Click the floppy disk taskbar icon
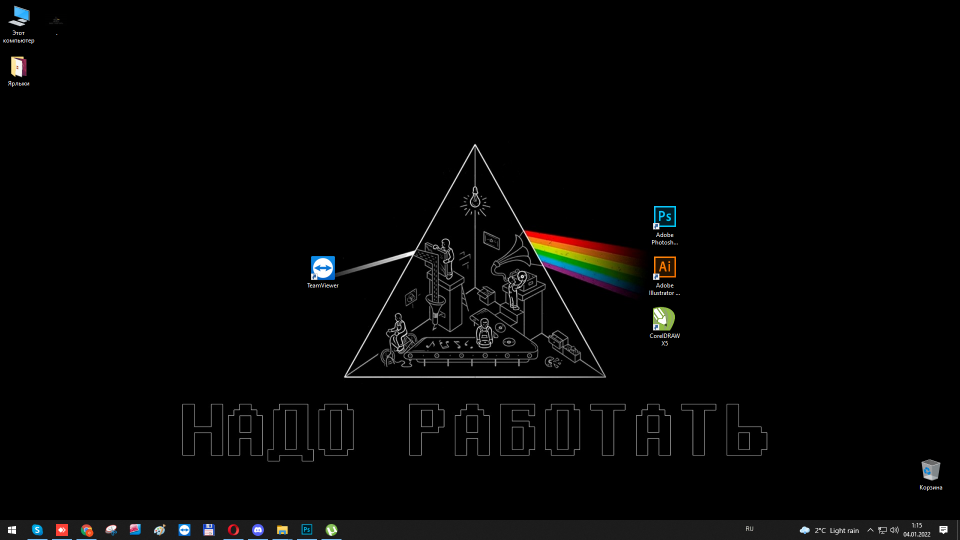Screen dimensions: 960x540 pos(209,530)
